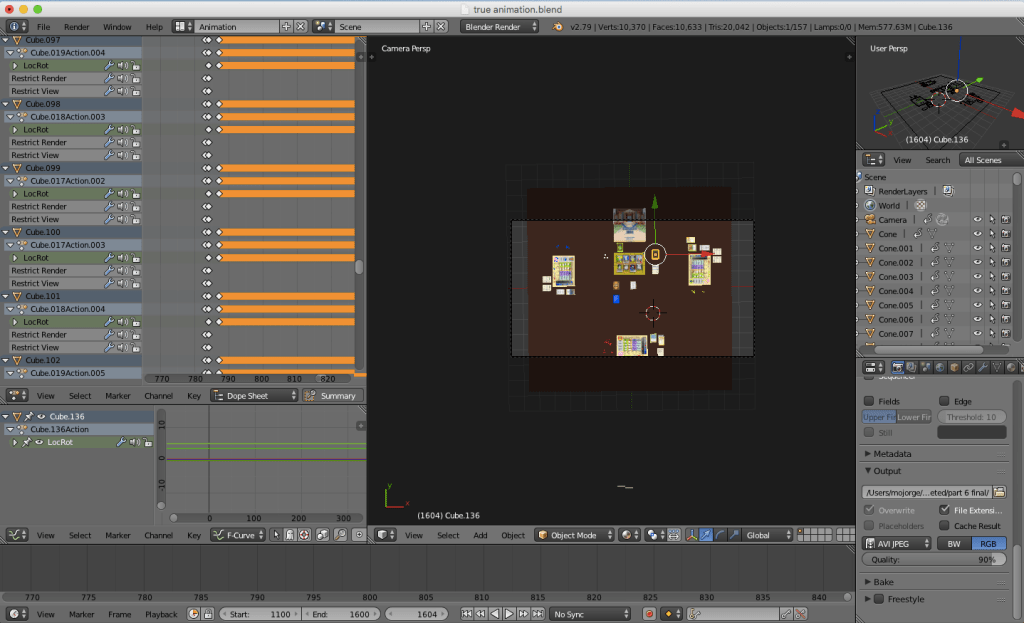Mute the Cube.136 LocRot channel speaker icon
Image resolution: width=1024 pixels, height=623 pixels.
click(x=135, y=442)
